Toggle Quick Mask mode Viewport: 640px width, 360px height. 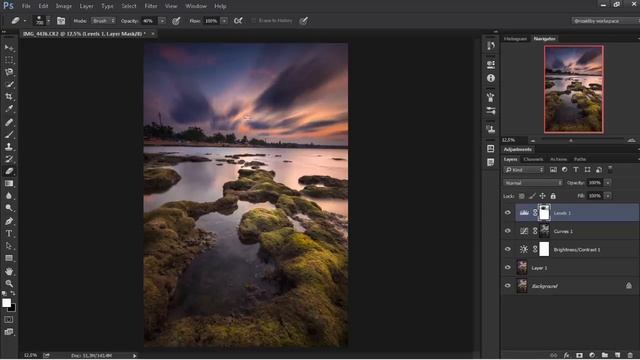click(x=9, y=320)
